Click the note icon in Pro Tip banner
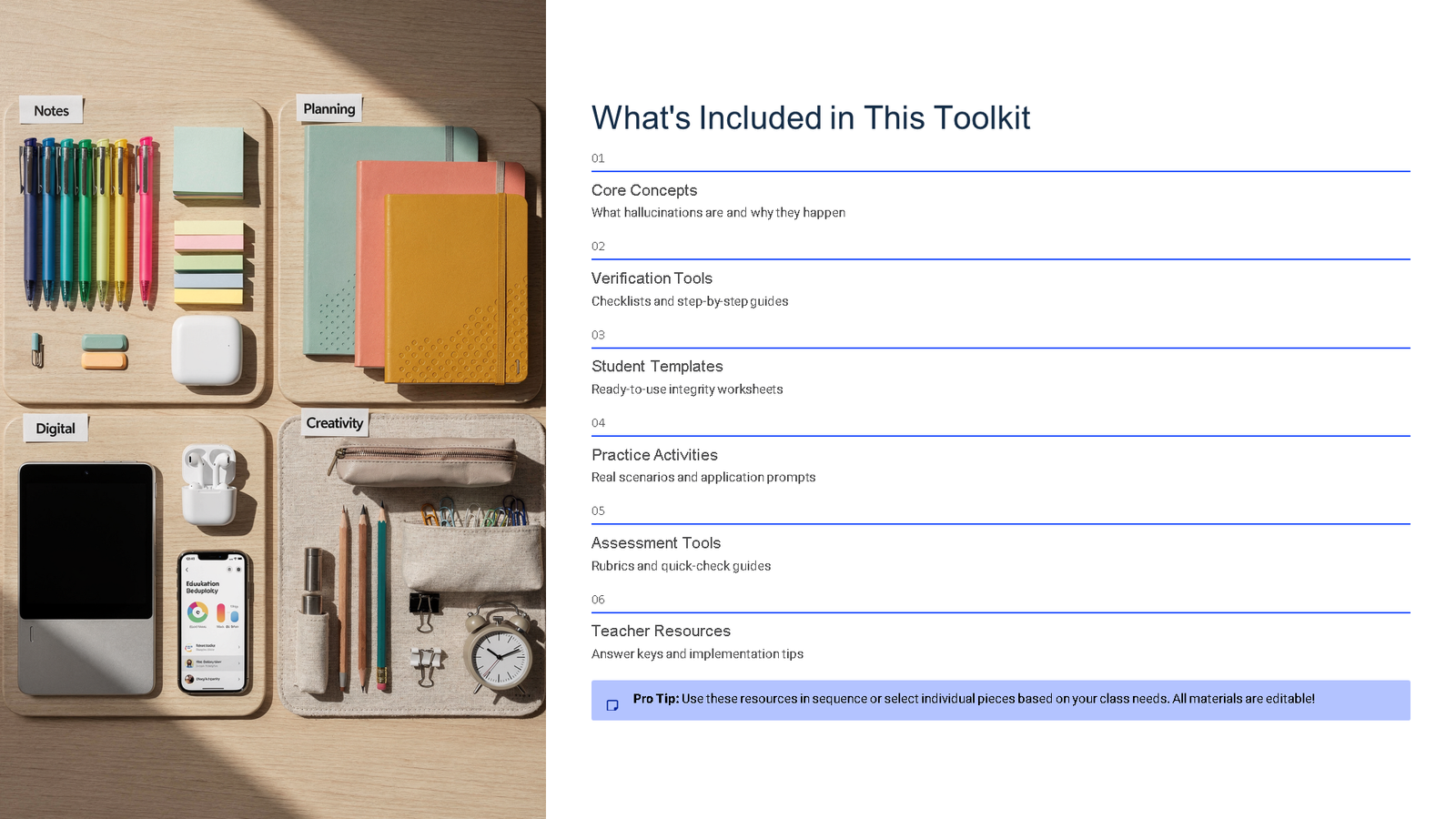 coord(612,704)
